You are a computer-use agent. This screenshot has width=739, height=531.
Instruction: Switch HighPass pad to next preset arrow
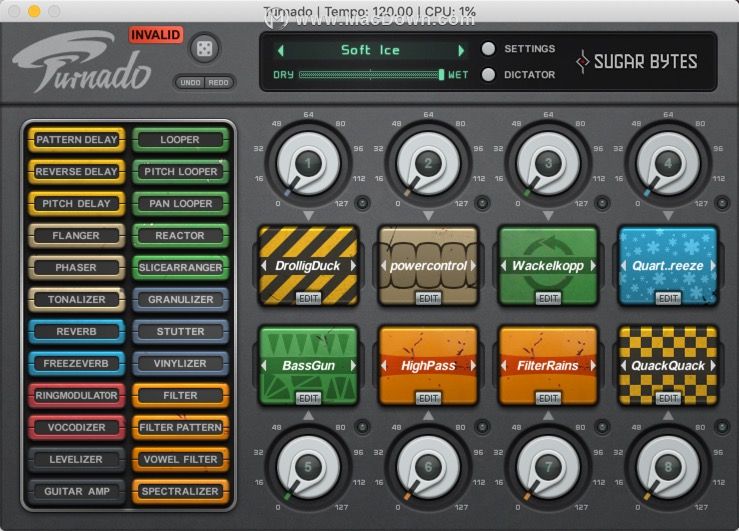(x=473, y=365)
